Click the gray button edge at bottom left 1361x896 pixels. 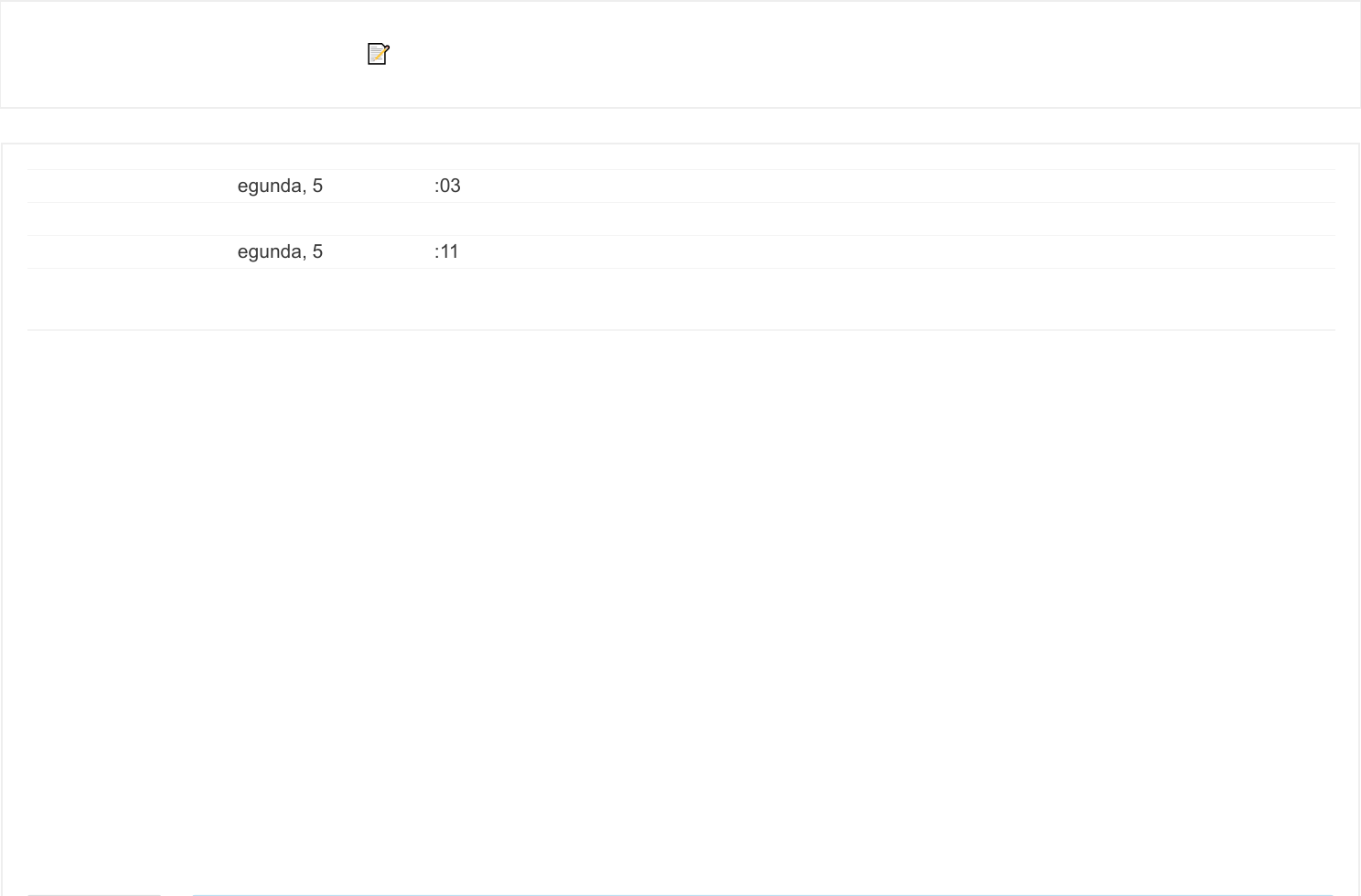tap(94, 894)
